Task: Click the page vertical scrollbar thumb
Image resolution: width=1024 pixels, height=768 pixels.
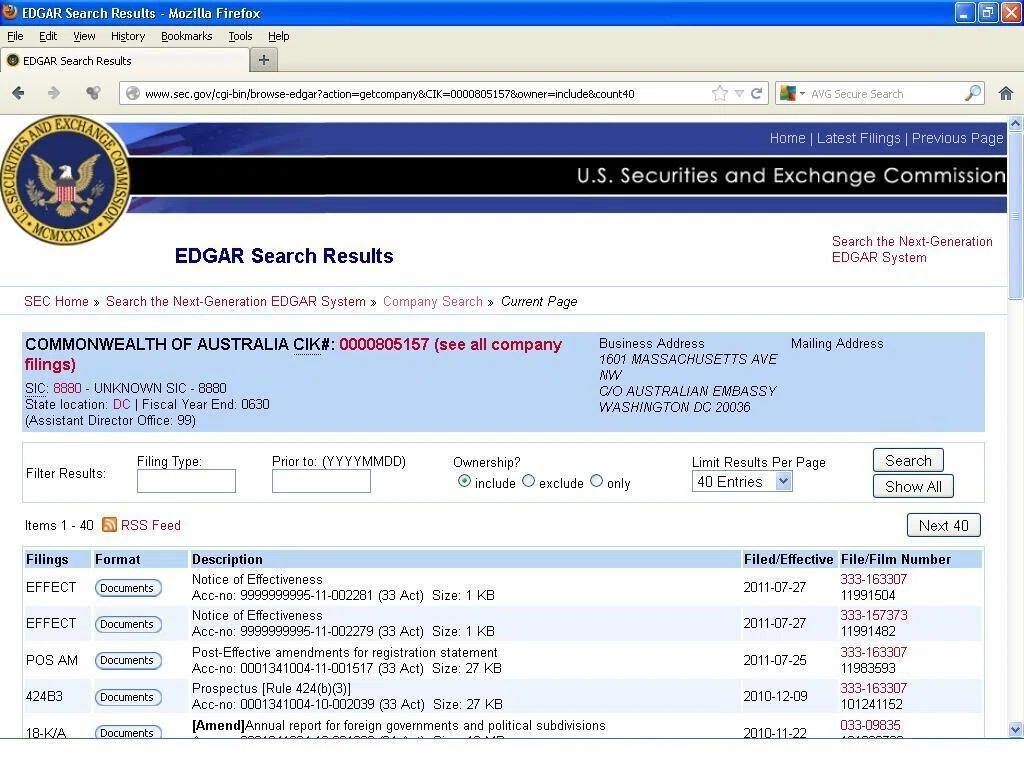Action: [x=1015, y=214]
